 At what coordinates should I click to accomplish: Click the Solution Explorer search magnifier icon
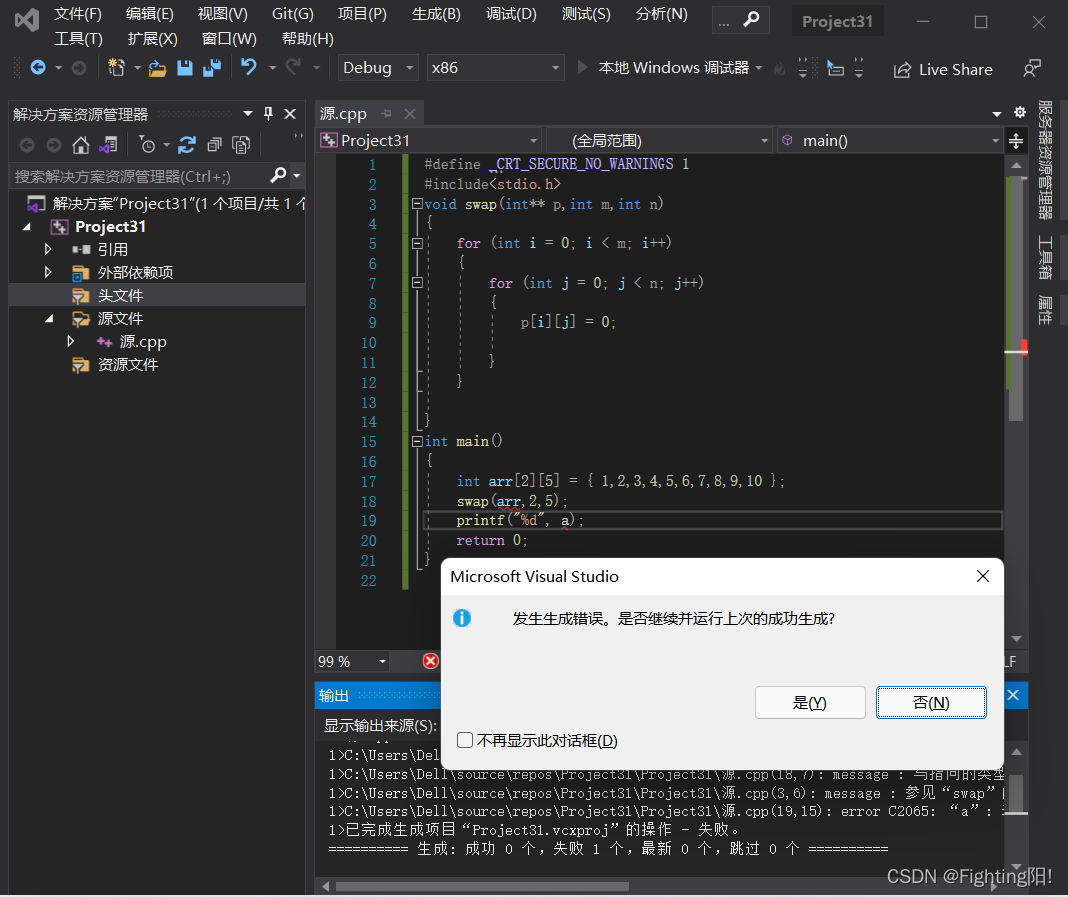pyautogui.click(x=278, y=176)
